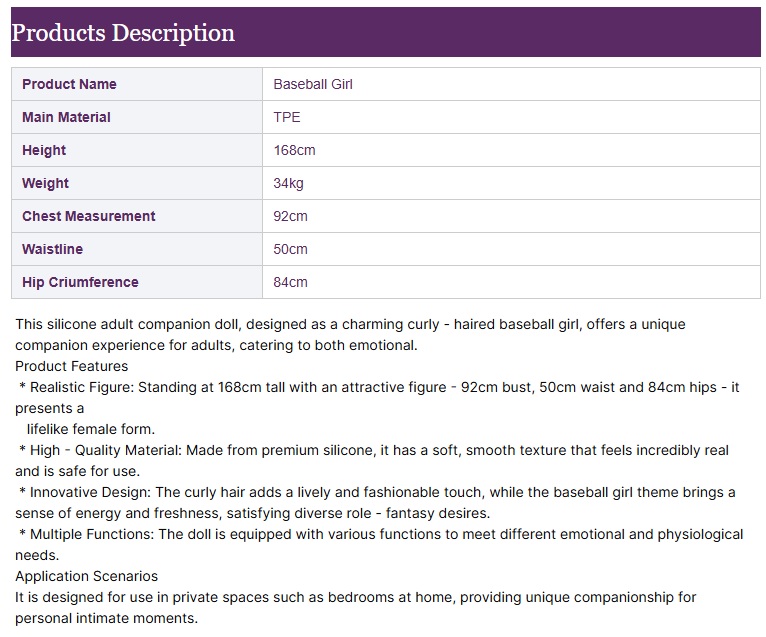Select the Height label cell
This screenshot has height=637, width=766.
pyautogui.click(x=44, y=150)
